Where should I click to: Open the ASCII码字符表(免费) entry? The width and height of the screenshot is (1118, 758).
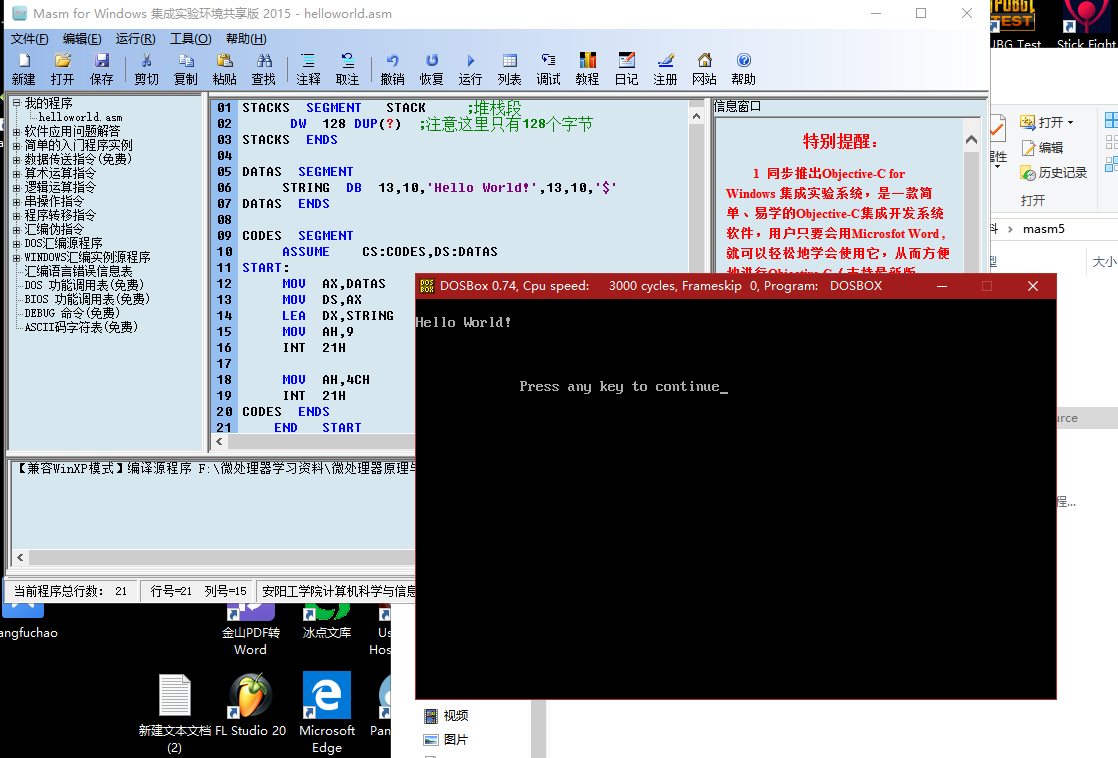point(80,327)
